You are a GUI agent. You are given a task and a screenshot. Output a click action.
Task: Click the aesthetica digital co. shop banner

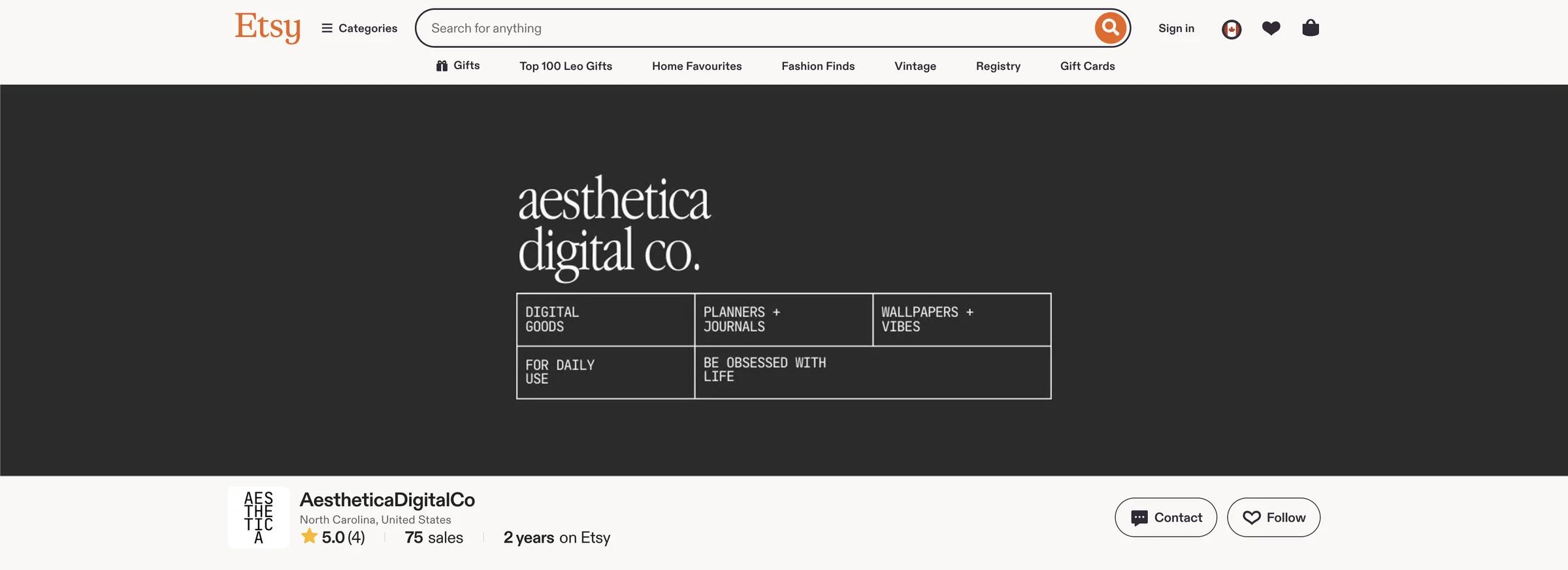[784, 280]
